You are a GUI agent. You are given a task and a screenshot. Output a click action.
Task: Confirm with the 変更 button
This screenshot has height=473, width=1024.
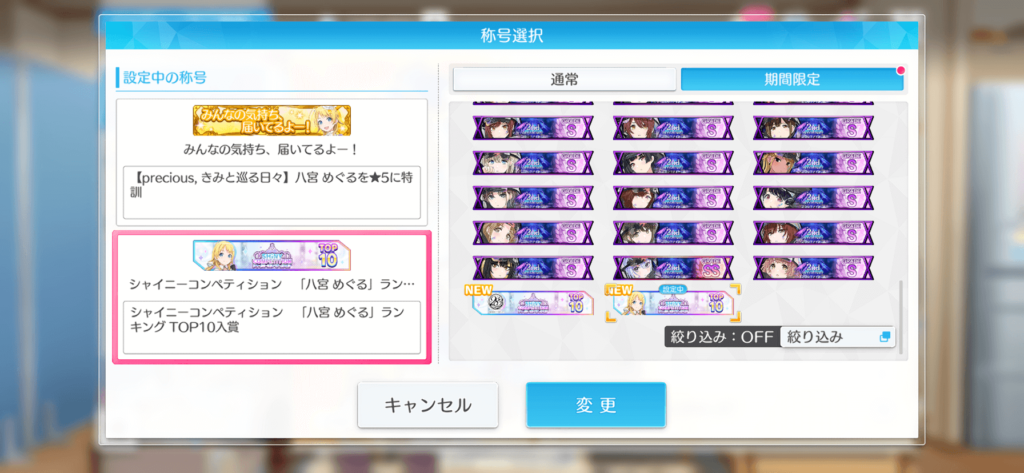(x=596, y=405)
